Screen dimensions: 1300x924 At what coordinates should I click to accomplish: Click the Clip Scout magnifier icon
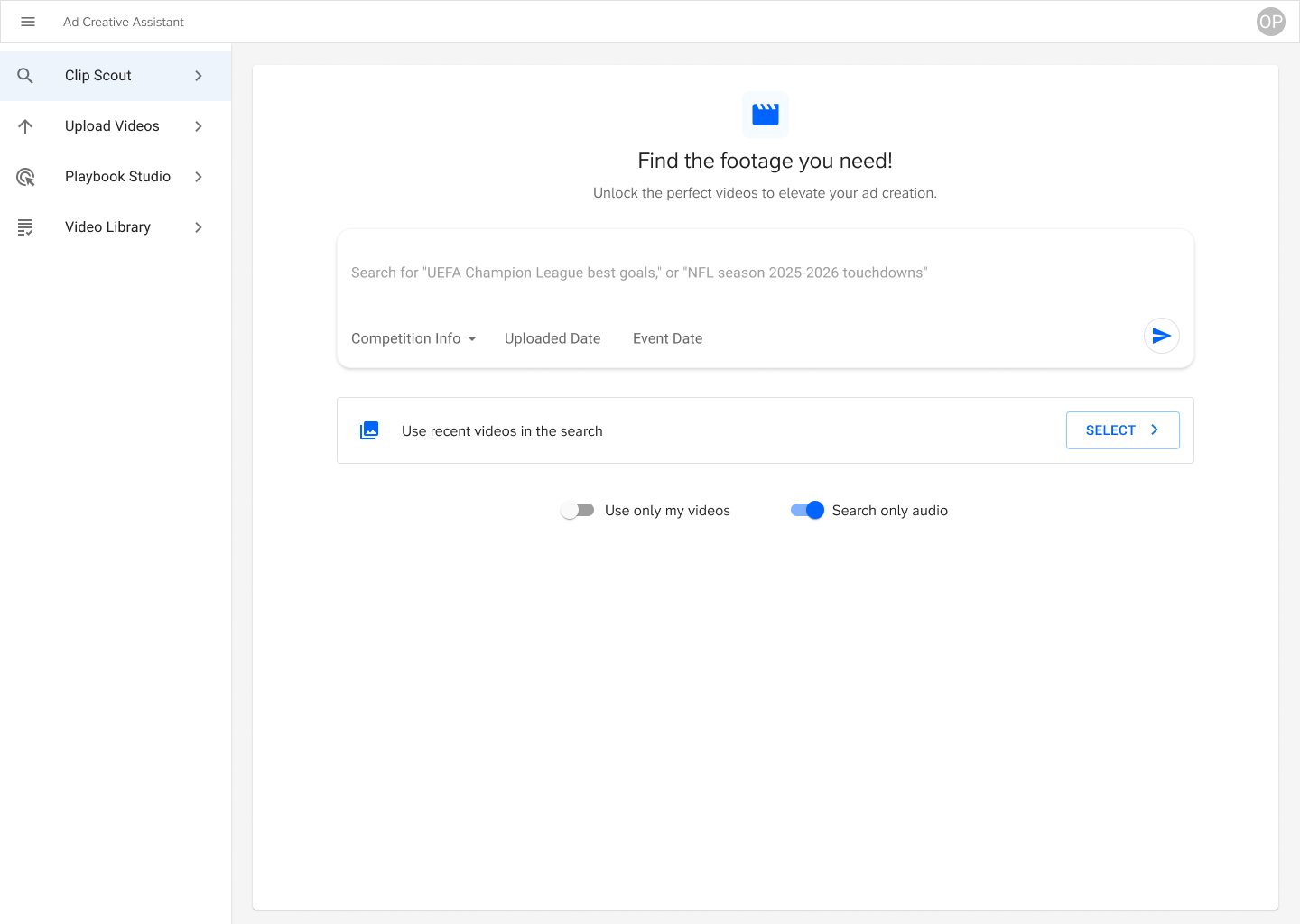tap(25, 76)
